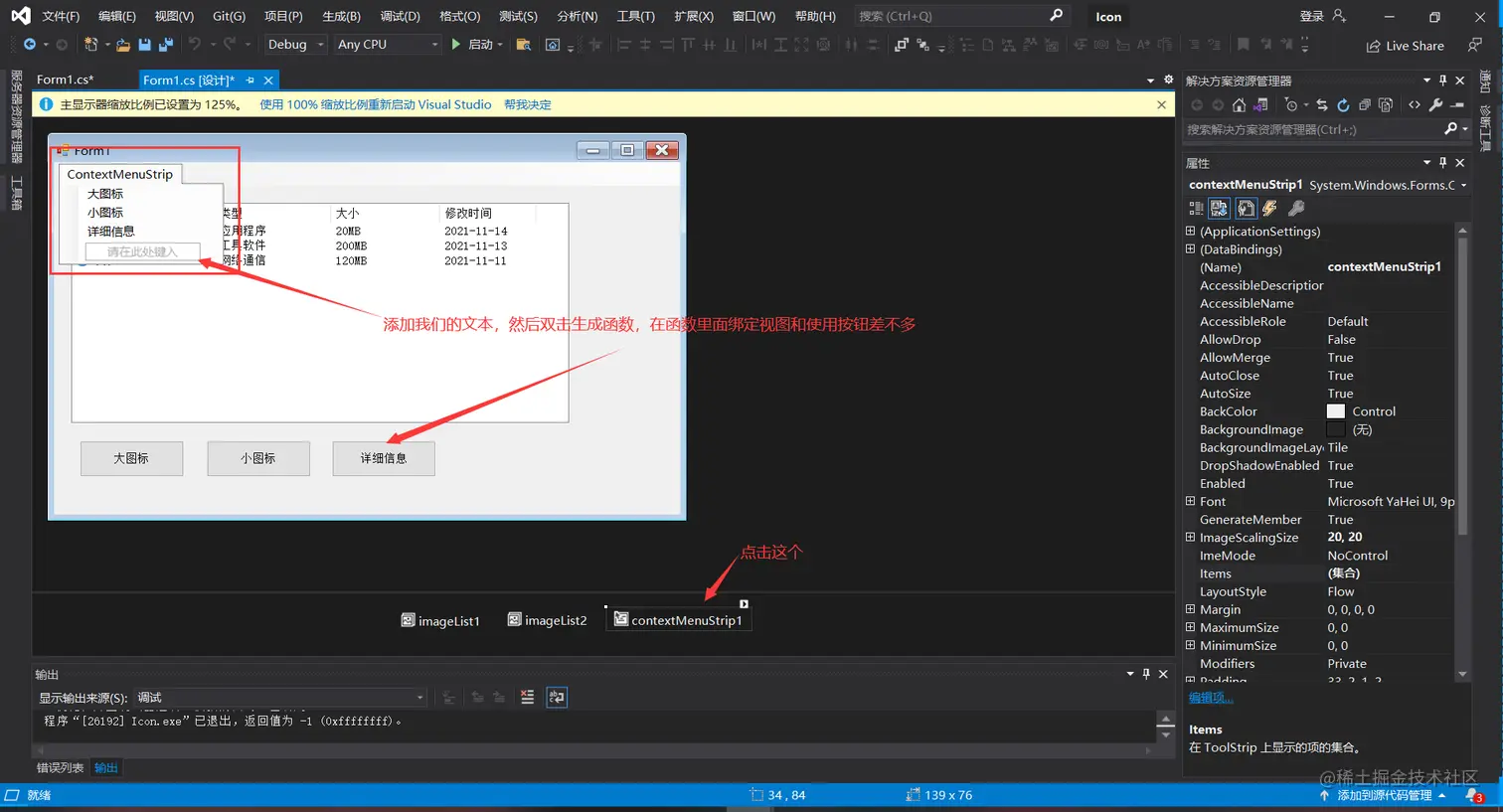Expand the (ApplicationSettings) property
Image resolution: width=1503 pixels, height=812 pixels.
(1191, 231)
